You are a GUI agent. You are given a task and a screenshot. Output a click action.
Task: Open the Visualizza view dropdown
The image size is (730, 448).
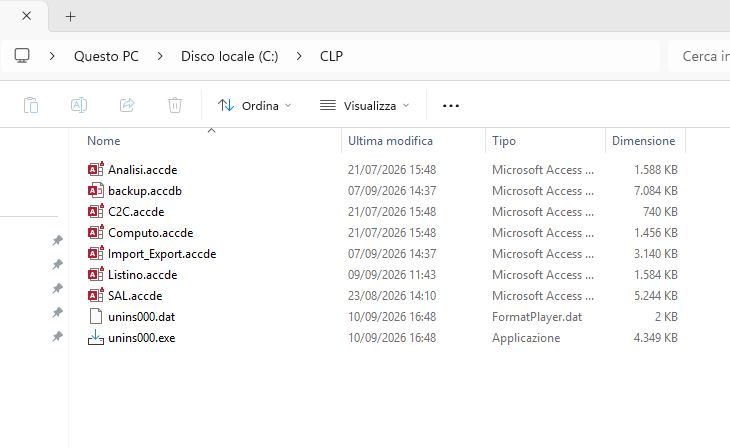tap(365, 106)
